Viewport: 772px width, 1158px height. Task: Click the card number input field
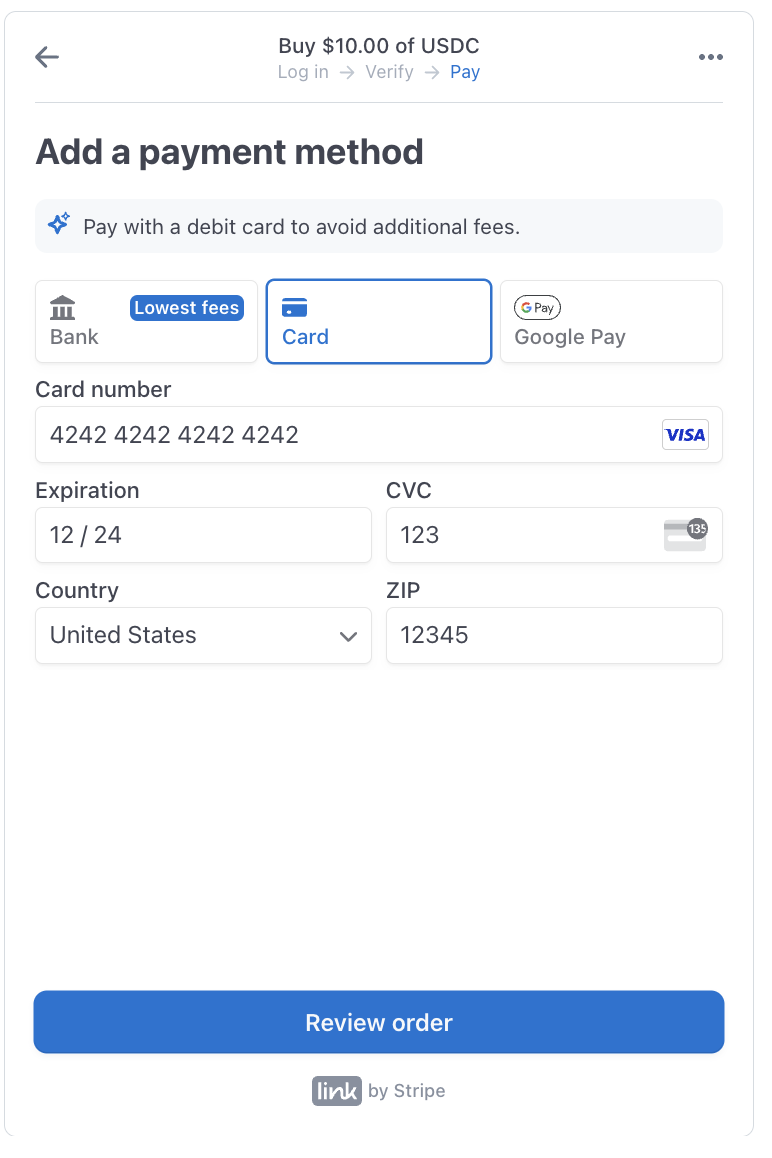(x=300, y=434)
